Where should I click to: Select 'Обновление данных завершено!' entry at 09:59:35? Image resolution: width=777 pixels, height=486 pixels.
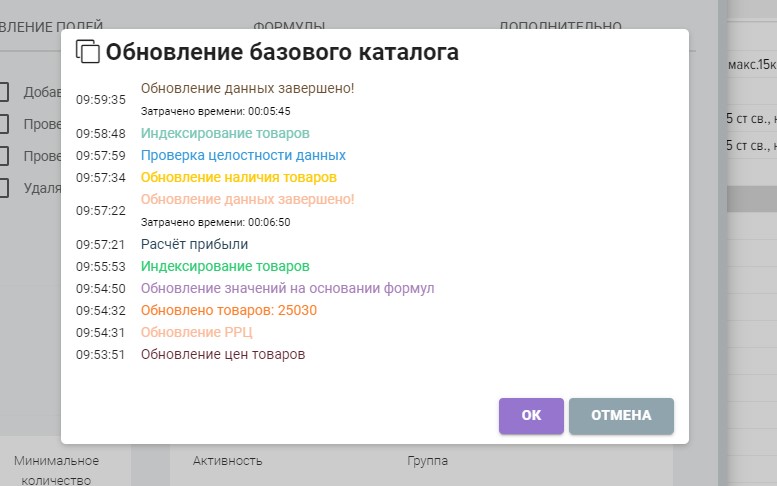247,89
